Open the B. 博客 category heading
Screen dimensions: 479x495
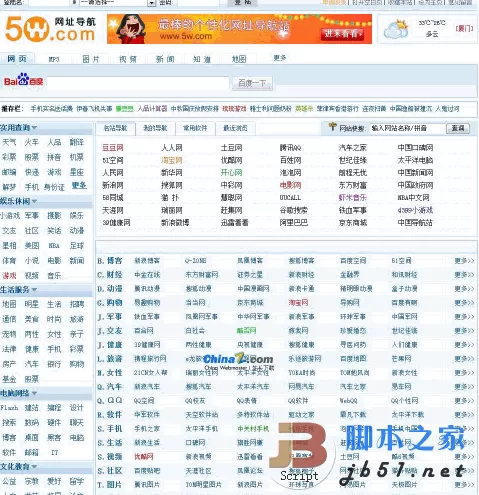click(110, 261)
